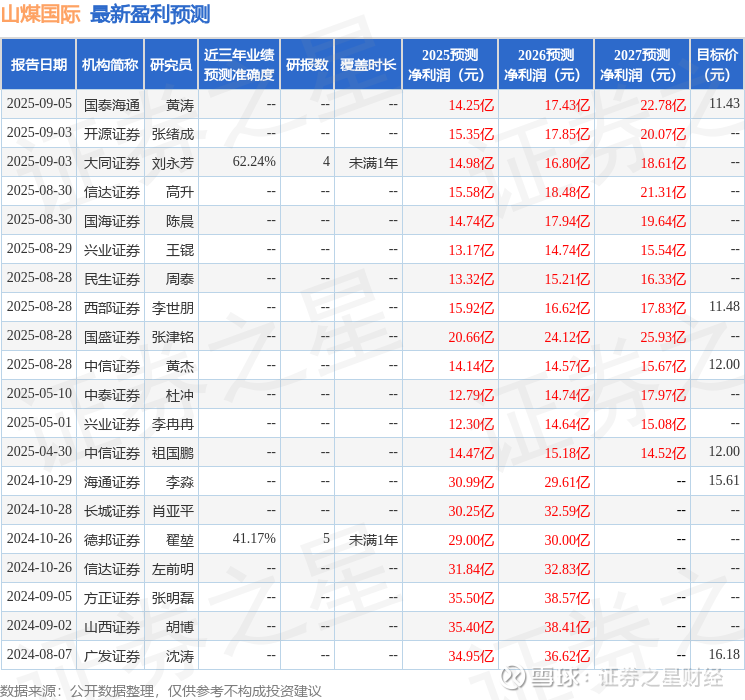The height and width of the screenshot is (700, 745).
Task: Click the 2025 forecast 29.00亿
Action: pyautogui.click(x=471, y=540)
